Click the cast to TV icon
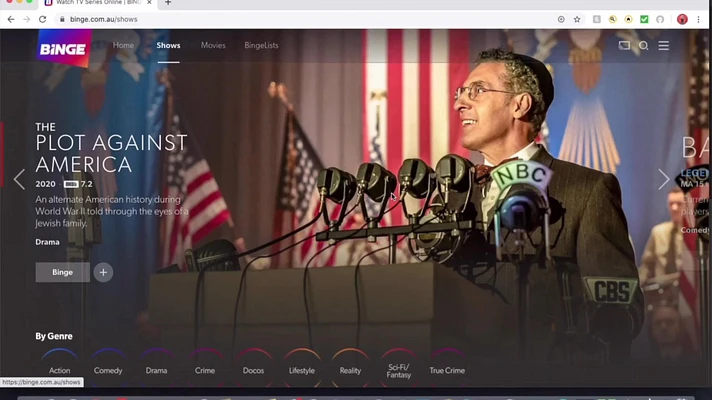712x400 pixels. point(624,45)
